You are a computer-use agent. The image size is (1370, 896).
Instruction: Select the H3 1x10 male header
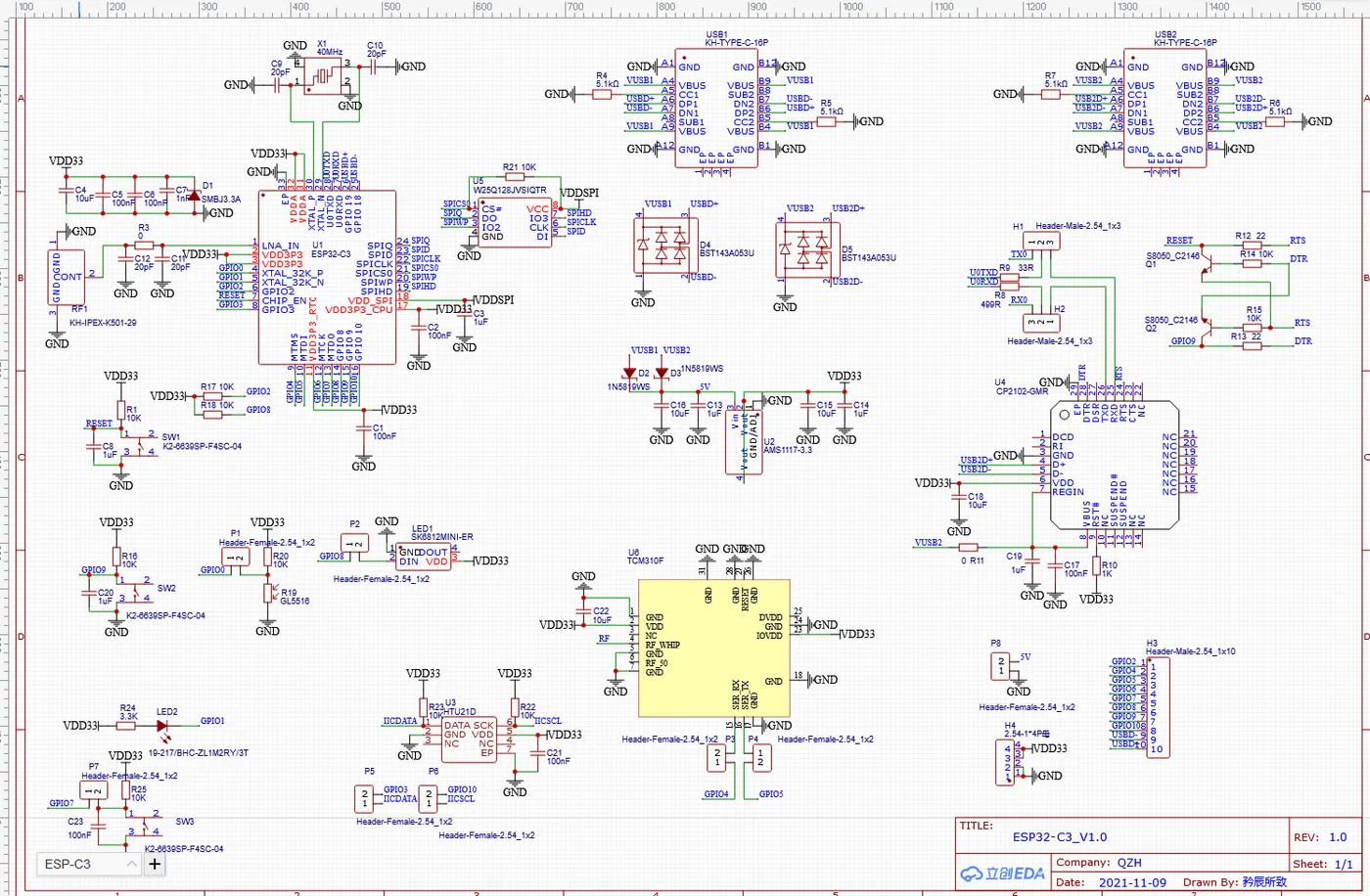click(1157, 706)
